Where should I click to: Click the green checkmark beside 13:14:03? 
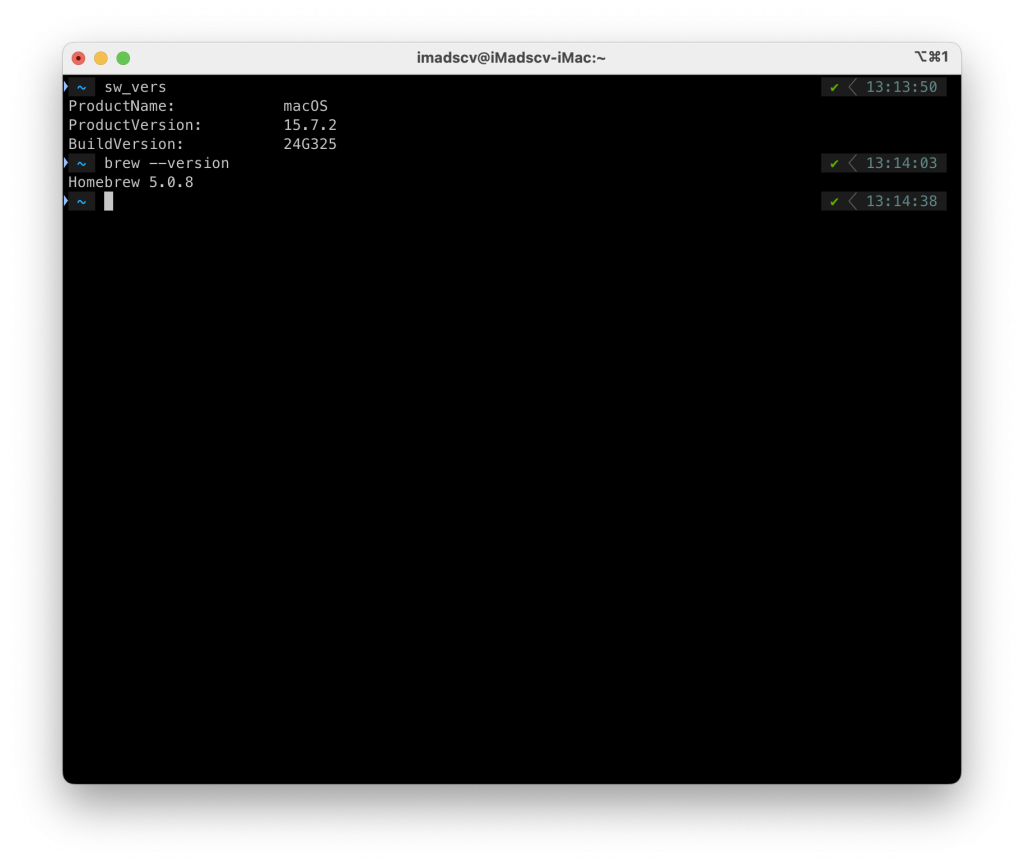[x=834, y=164]
